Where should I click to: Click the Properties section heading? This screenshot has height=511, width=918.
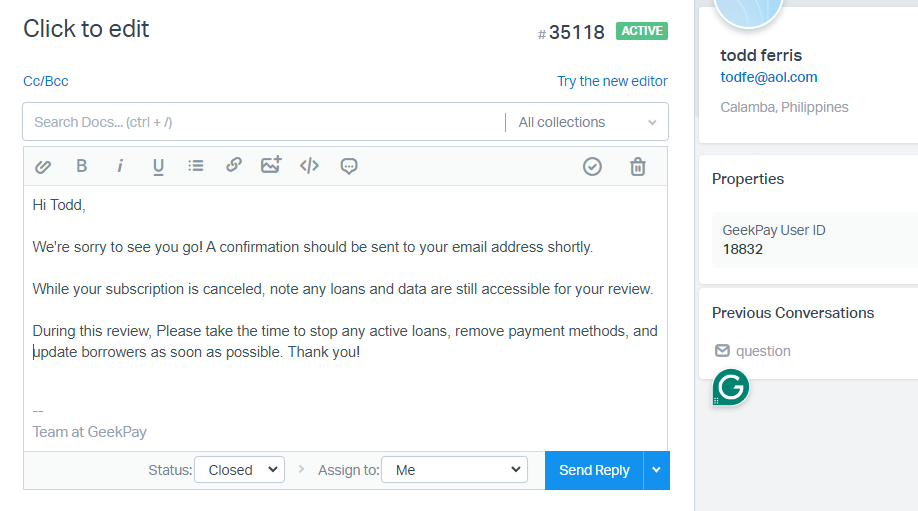748,179
